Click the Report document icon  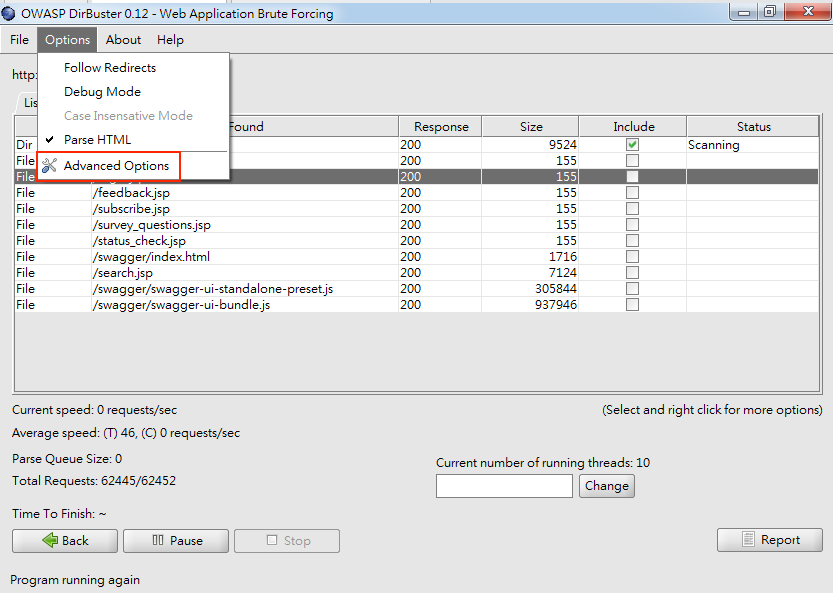tap(748, 539)
